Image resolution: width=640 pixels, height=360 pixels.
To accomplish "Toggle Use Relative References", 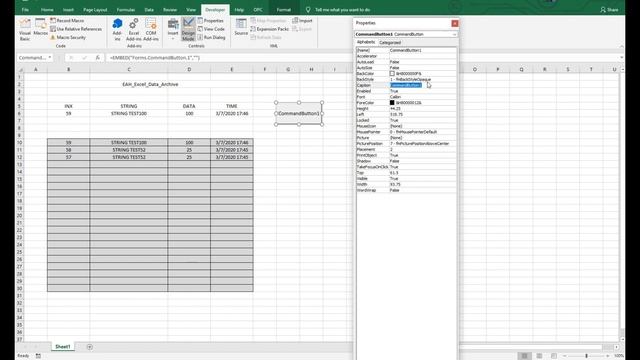I will click(76, 29).
